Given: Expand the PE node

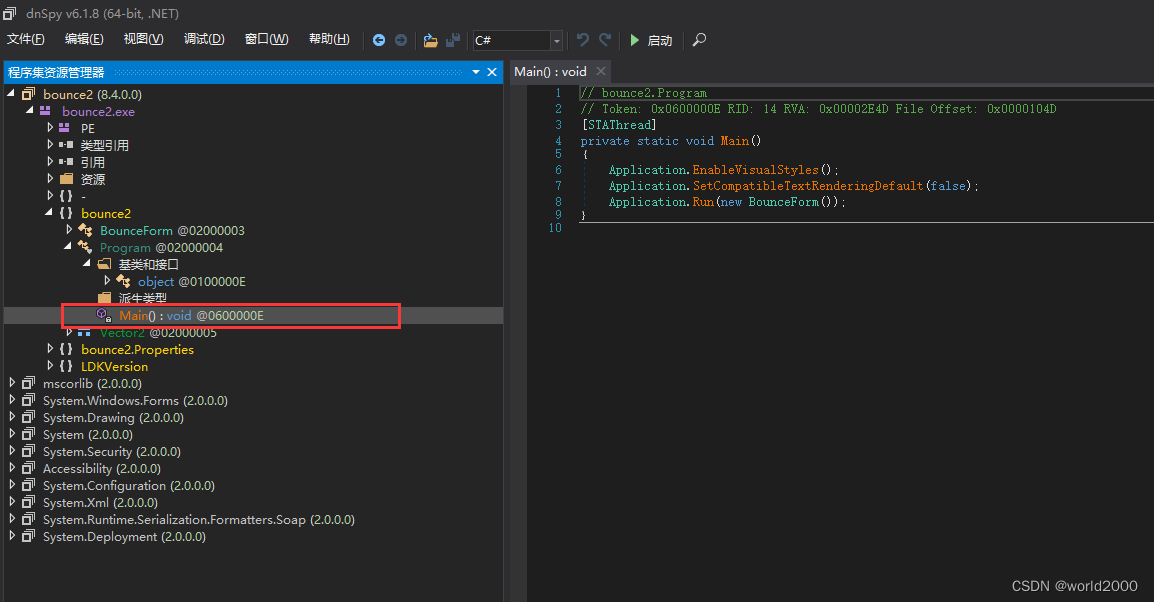Looking at the screenshot, I should [49, 127].
